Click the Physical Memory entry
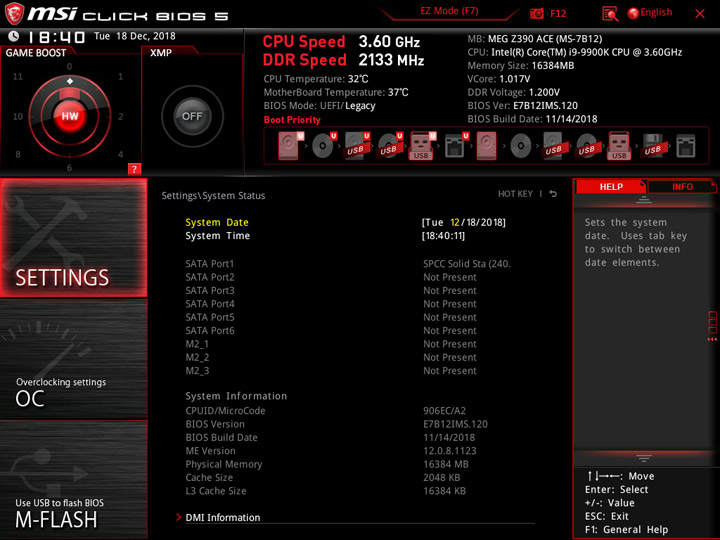The image size is (720, 540). (224, 464)
